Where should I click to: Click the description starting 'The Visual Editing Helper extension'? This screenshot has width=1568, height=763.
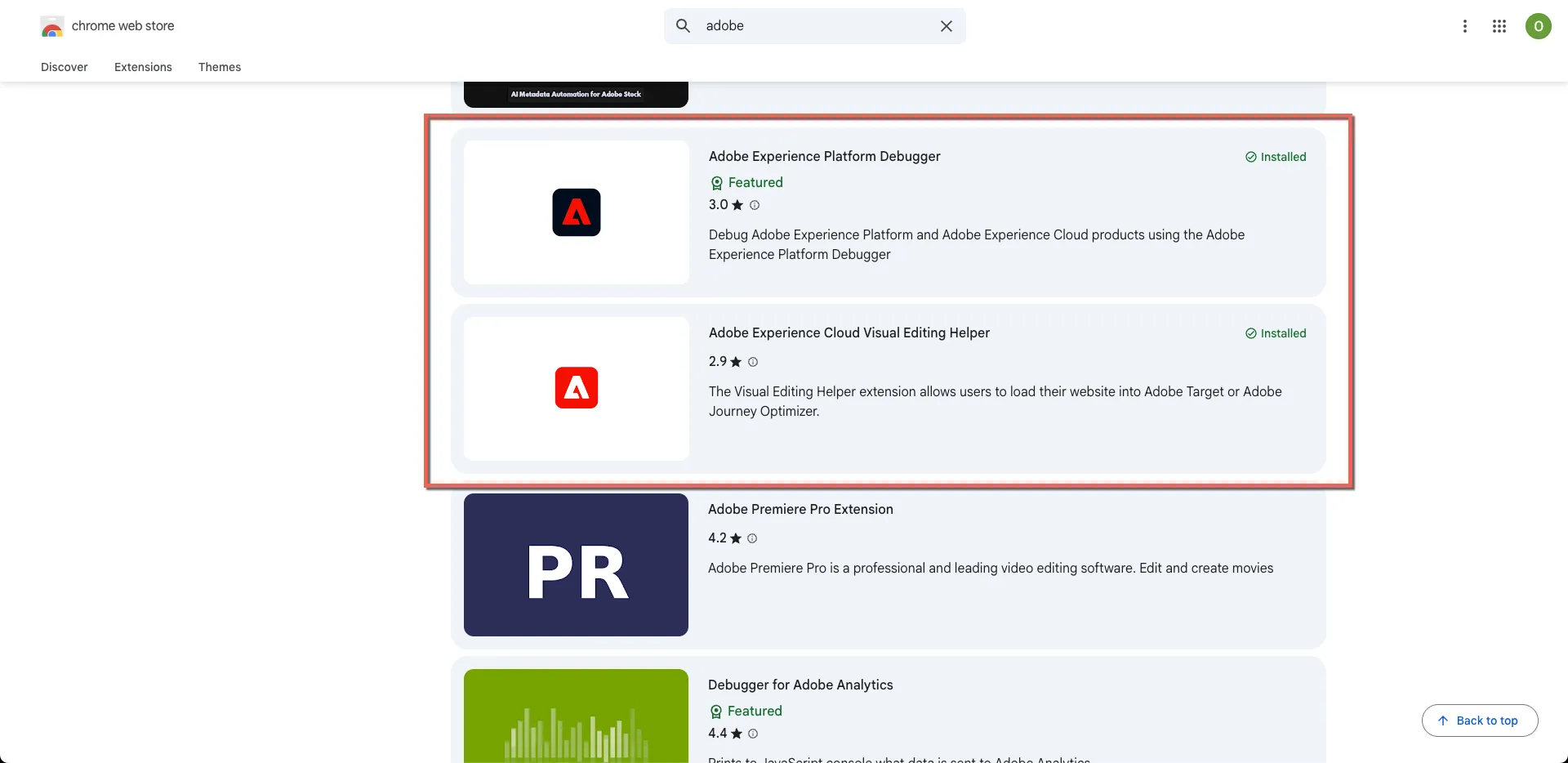[x=996, y=401]
